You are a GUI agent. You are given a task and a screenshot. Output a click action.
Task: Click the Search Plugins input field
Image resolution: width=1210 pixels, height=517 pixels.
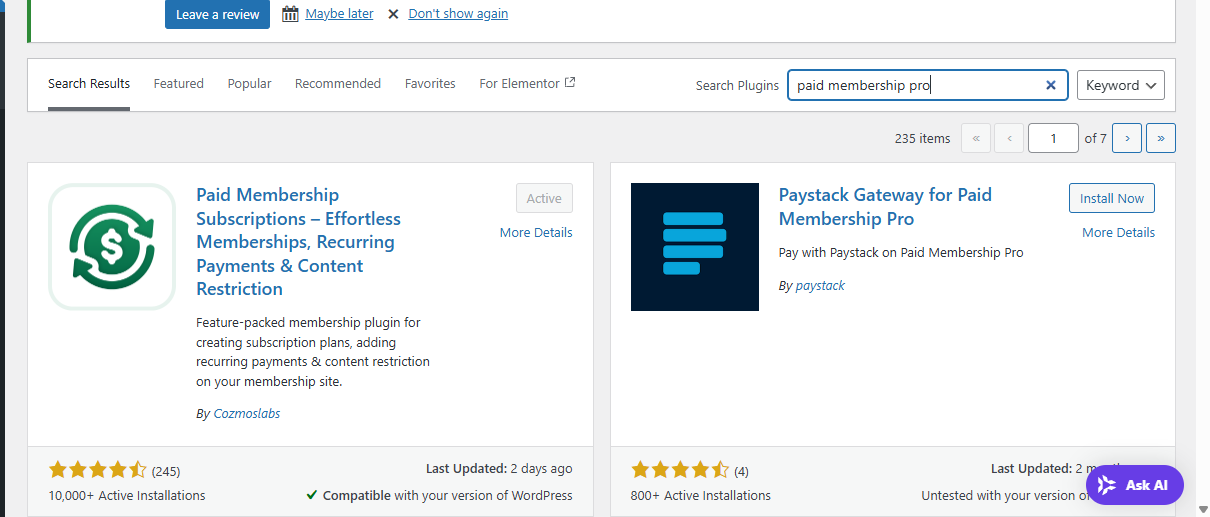click(x=927, y=85)
